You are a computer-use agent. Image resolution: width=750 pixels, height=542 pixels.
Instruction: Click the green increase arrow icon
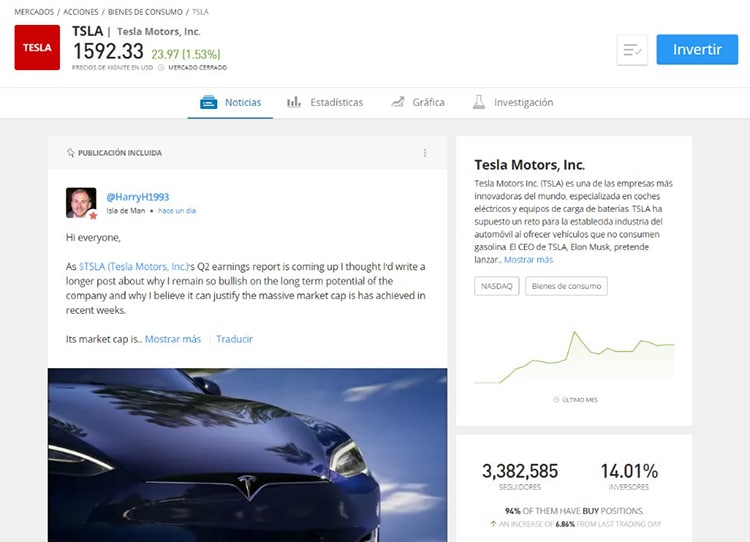point(493,524)
